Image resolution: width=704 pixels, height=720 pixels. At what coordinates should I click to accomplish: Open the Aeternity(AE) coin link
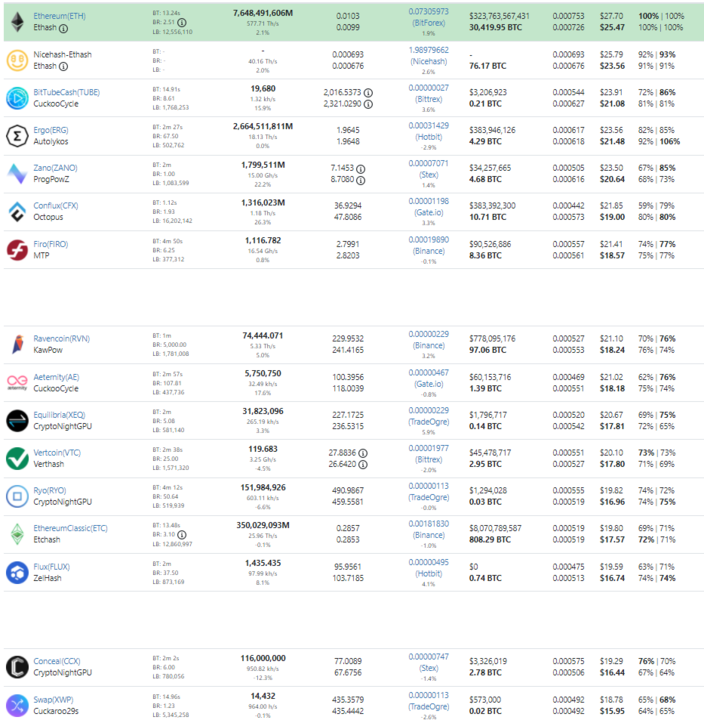point(56,377)
